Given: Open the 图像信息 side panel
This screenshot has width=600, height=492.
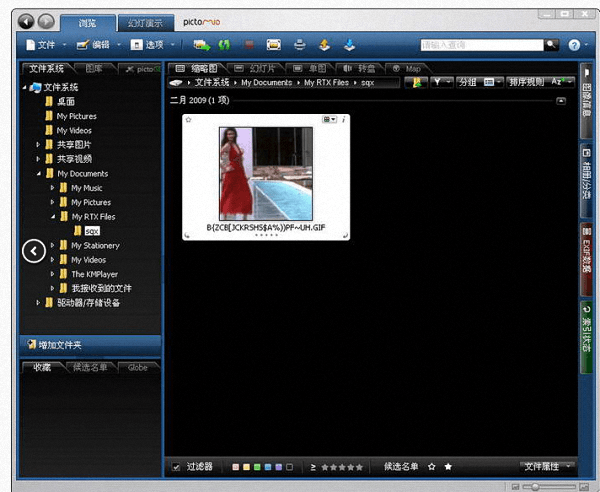Looking at the screenshot, I should pyautogui.click(x=586, y=101).
